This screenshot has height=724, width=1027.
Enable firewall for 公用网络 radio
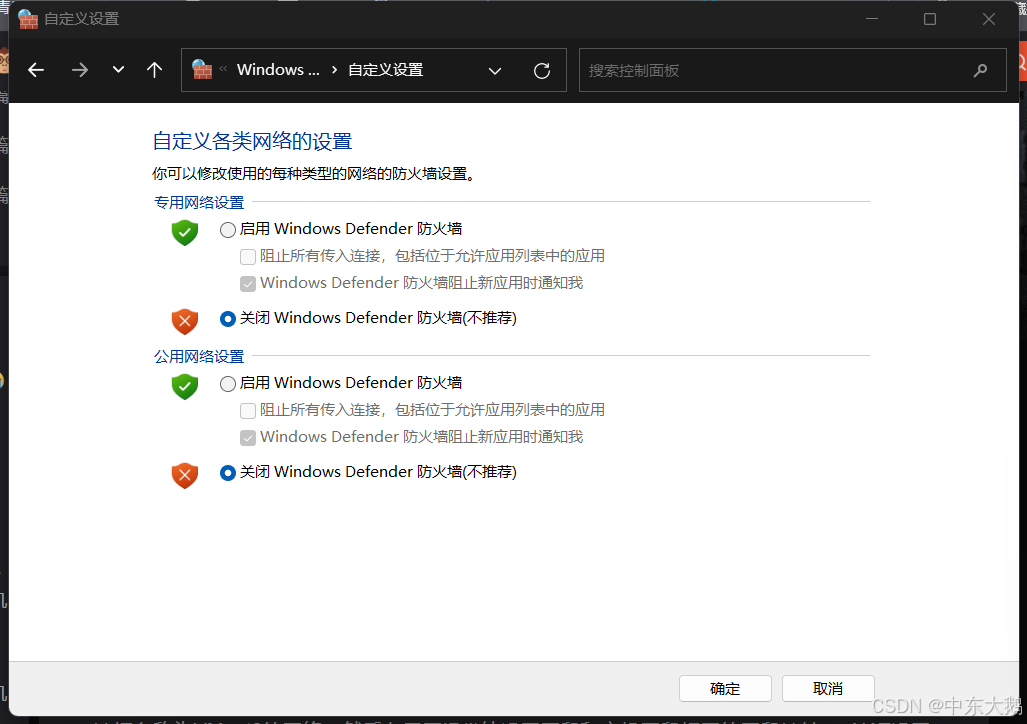point(227,383)
